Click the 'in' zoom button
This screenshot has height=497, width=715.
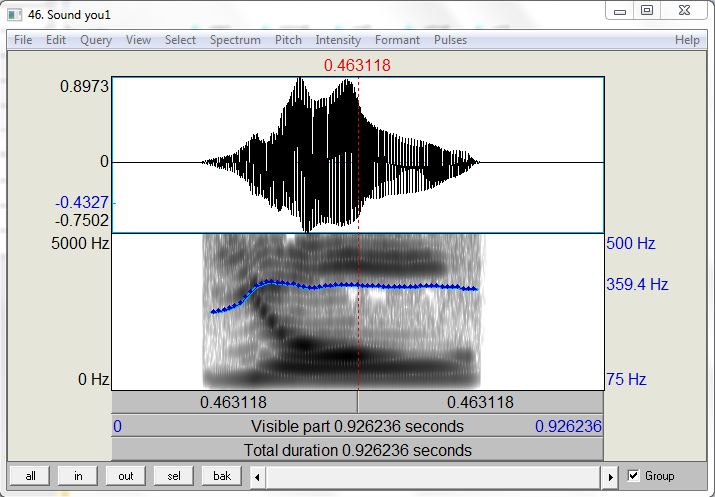pyautogui.click(x=78, y=476)
